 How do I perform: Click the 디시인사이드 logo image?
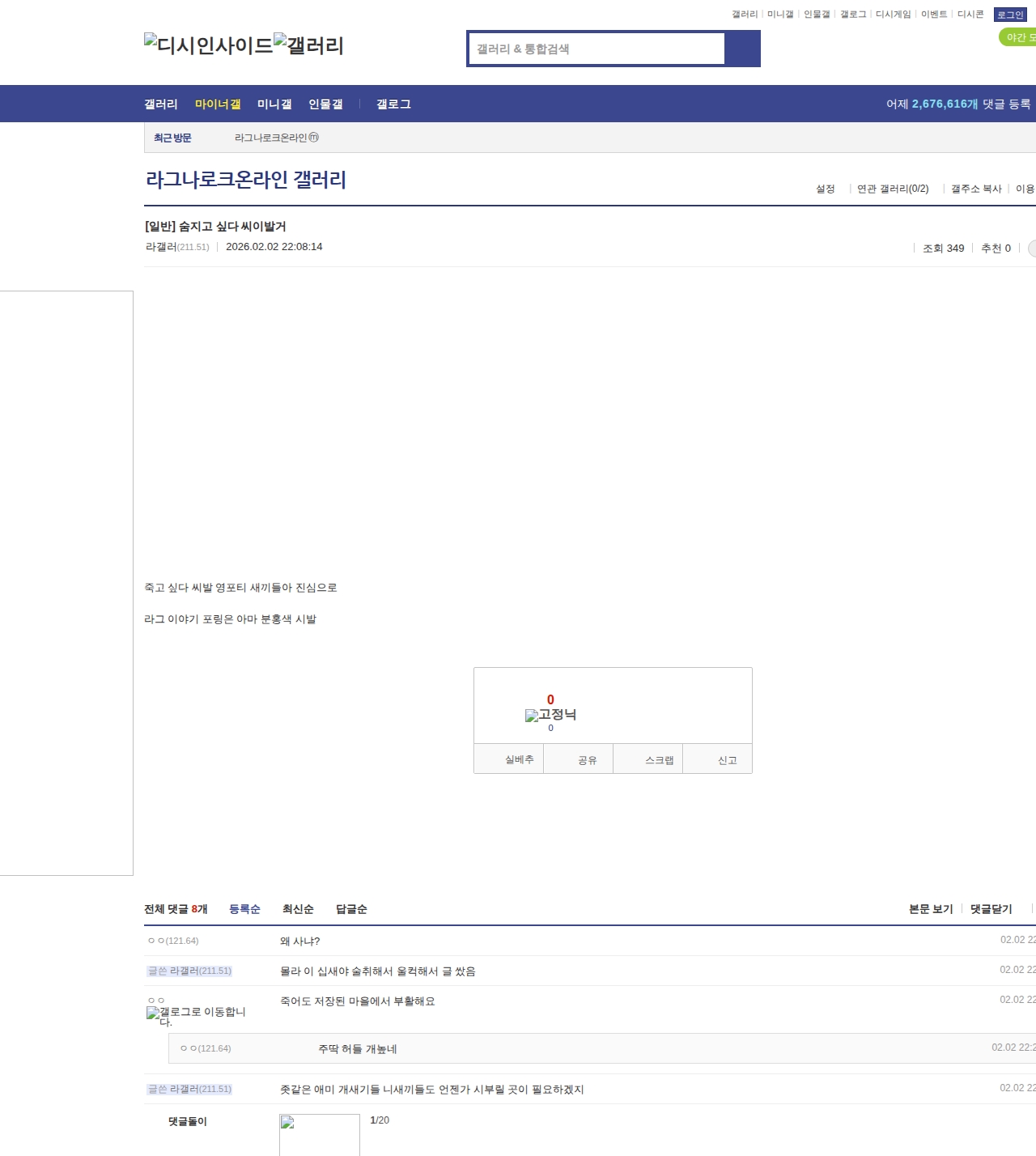pyautogui.click(x=208, y=45)
